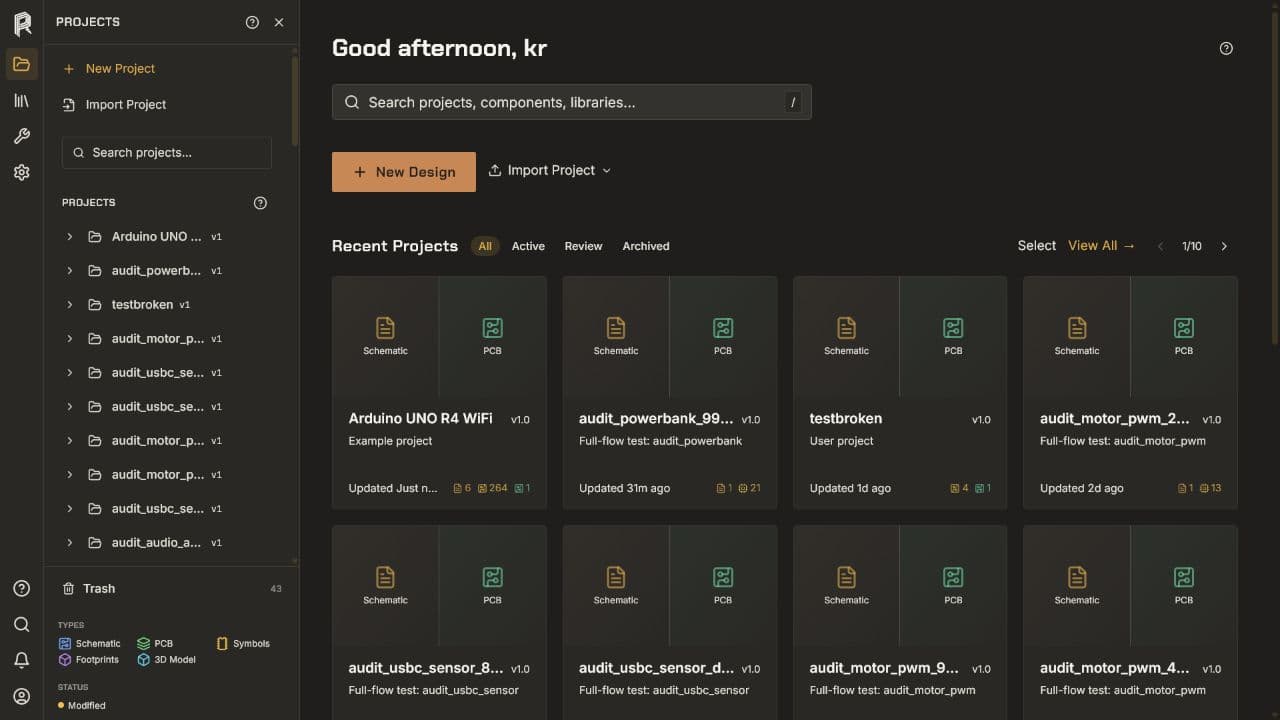The height and width of the screenshot is (720, 1280).
Task: Click the Footprints type legend entry
Action: (x=89, y=660)
